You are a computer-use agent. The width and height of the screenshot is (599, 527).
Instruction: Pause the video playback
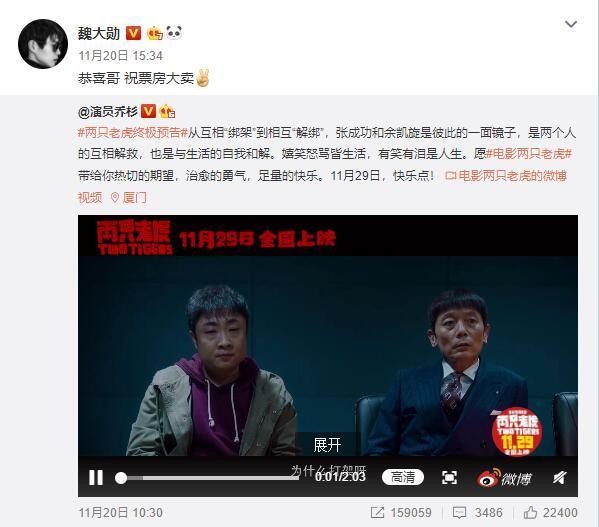tap(96, 477)
